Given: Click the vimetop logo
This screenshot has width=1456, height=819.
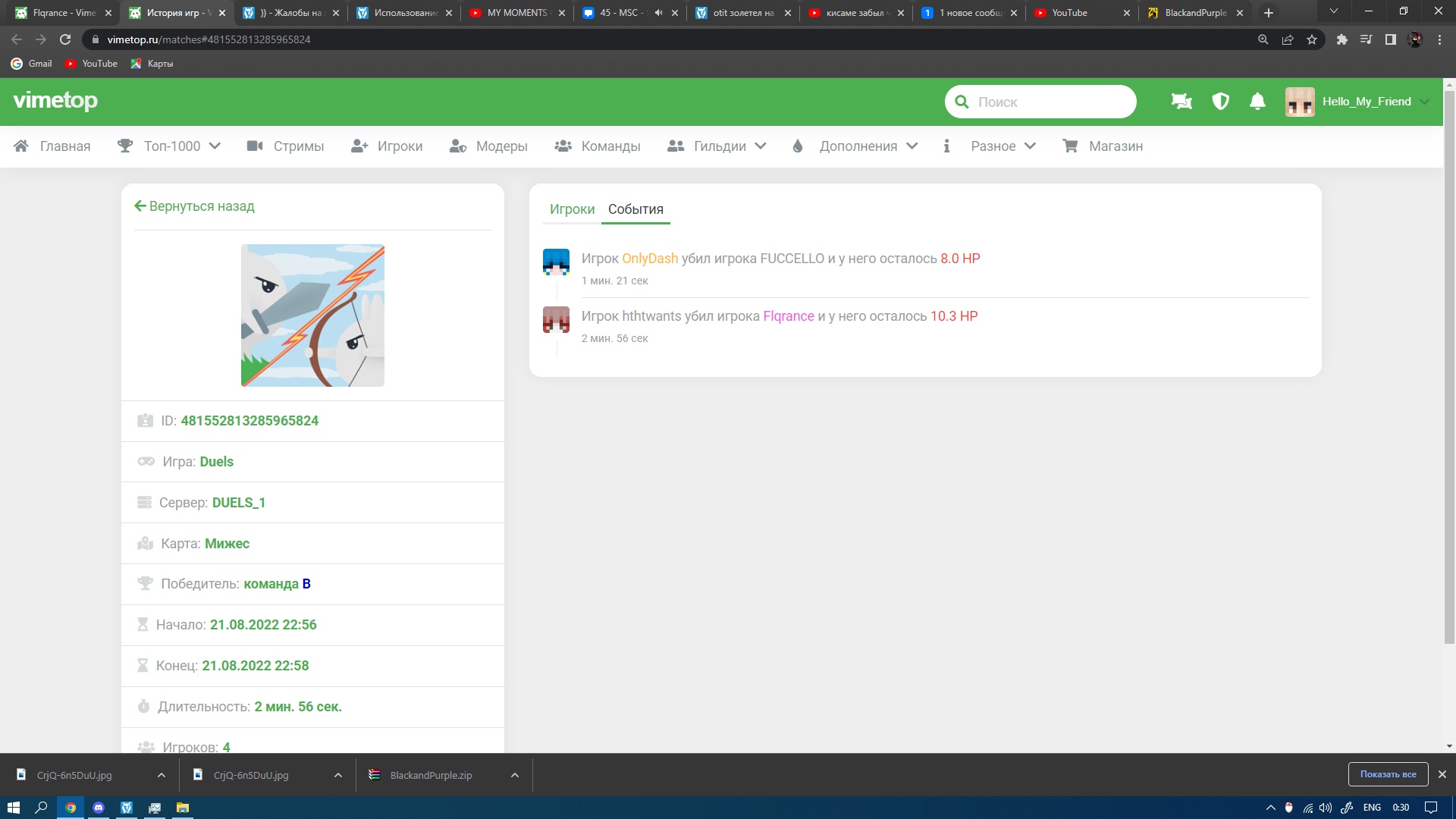Looking at the screenshot, I should point(55,101).
